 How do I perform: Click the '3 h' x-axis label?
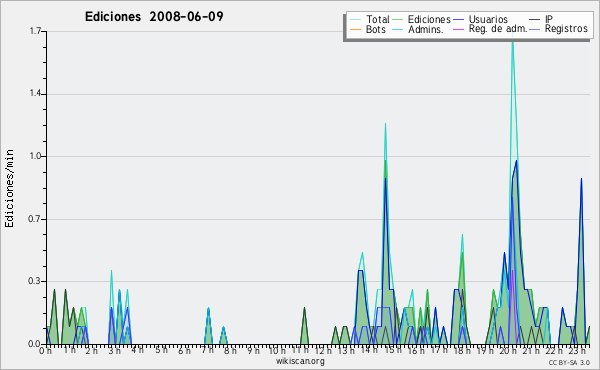tap(114, 351)
